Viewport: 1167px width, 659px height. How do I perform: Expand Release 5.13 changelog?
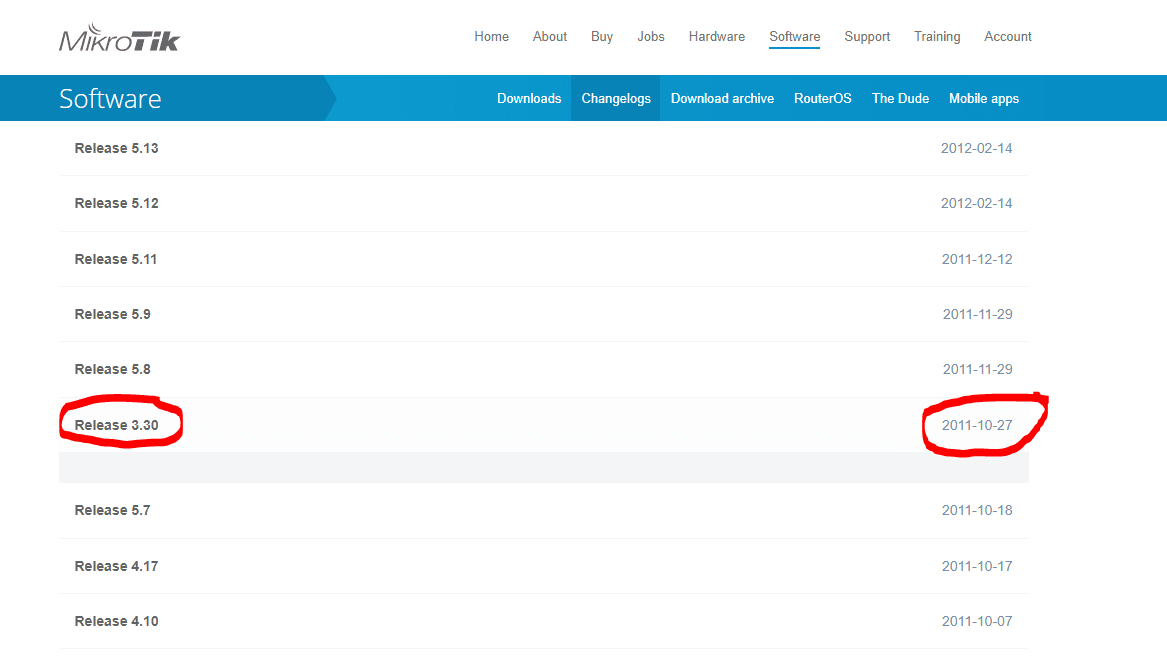coord(544,148)
